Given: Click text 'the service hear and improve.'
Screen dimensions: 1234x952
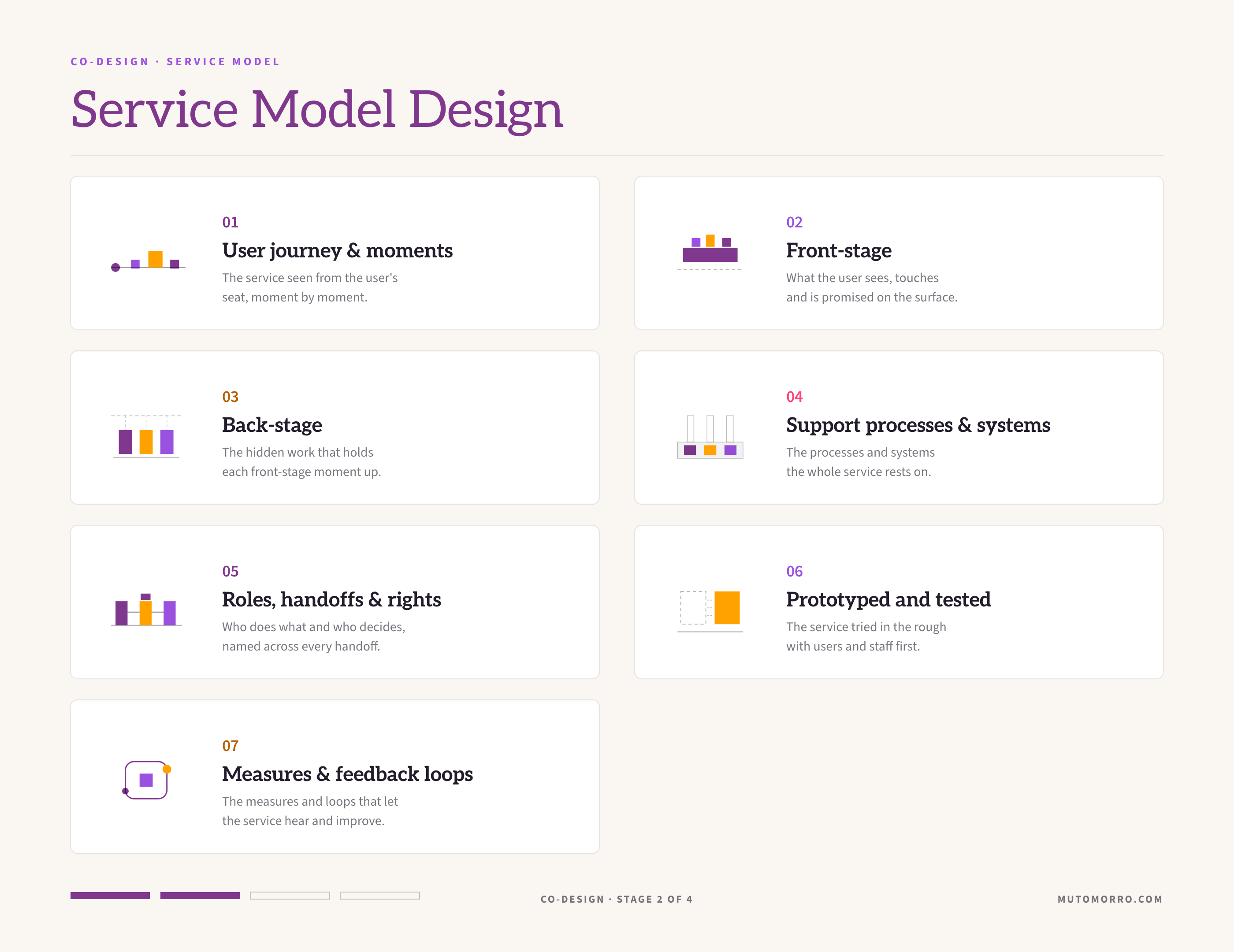Looking at the screenshot, I should 303,821.
